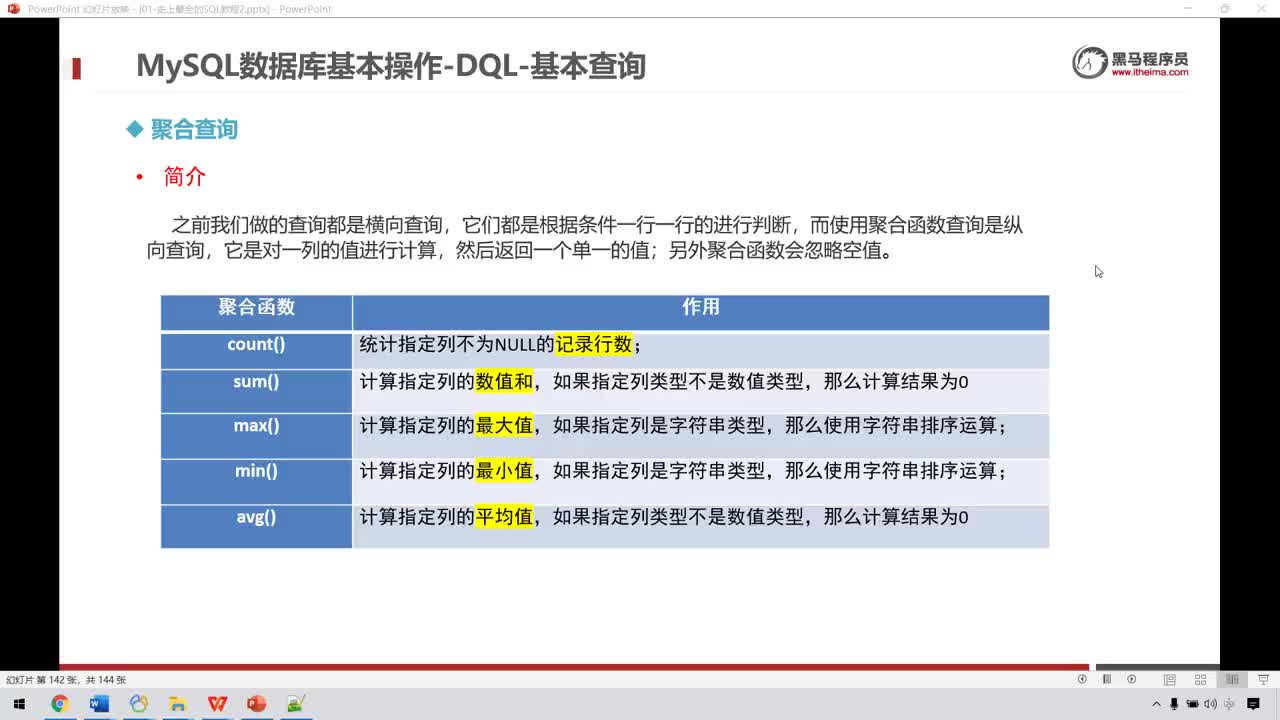Restore down the PowerPoint window
Screen dimensions: 1280x720
click(x=1225, y=9)
